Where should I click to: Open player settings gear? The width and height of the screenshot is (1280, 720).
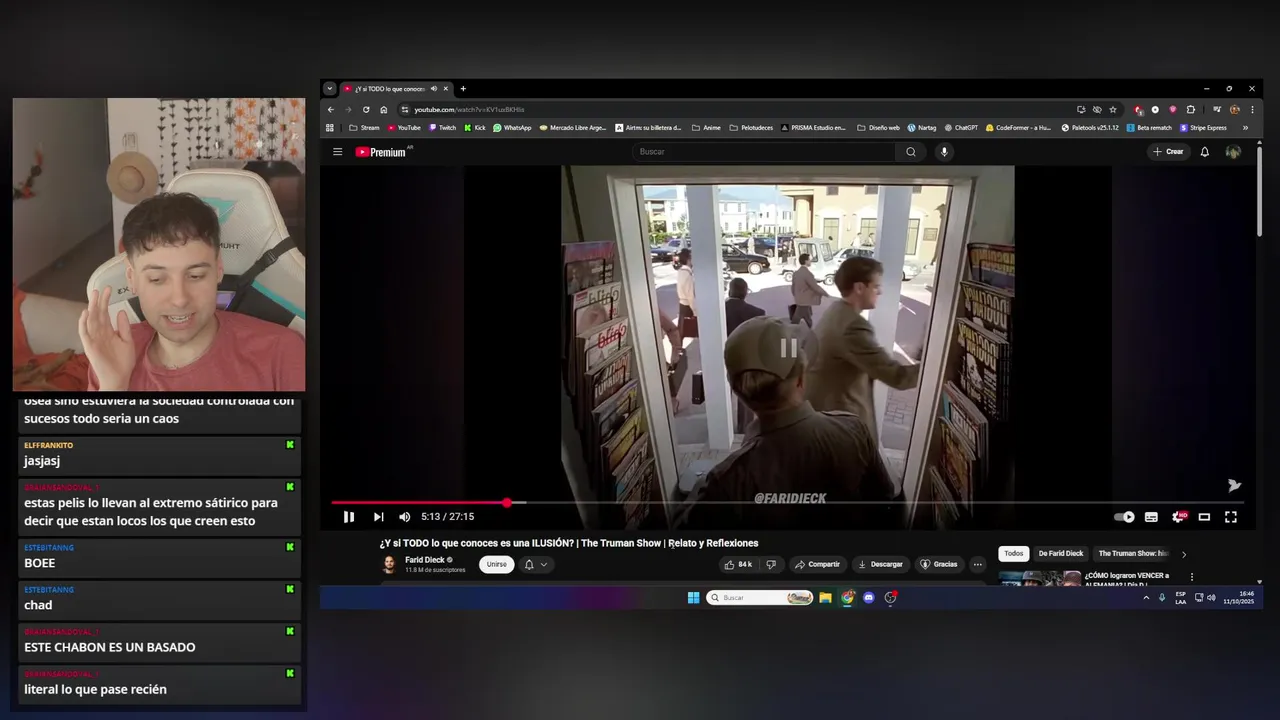point(1178,517)
